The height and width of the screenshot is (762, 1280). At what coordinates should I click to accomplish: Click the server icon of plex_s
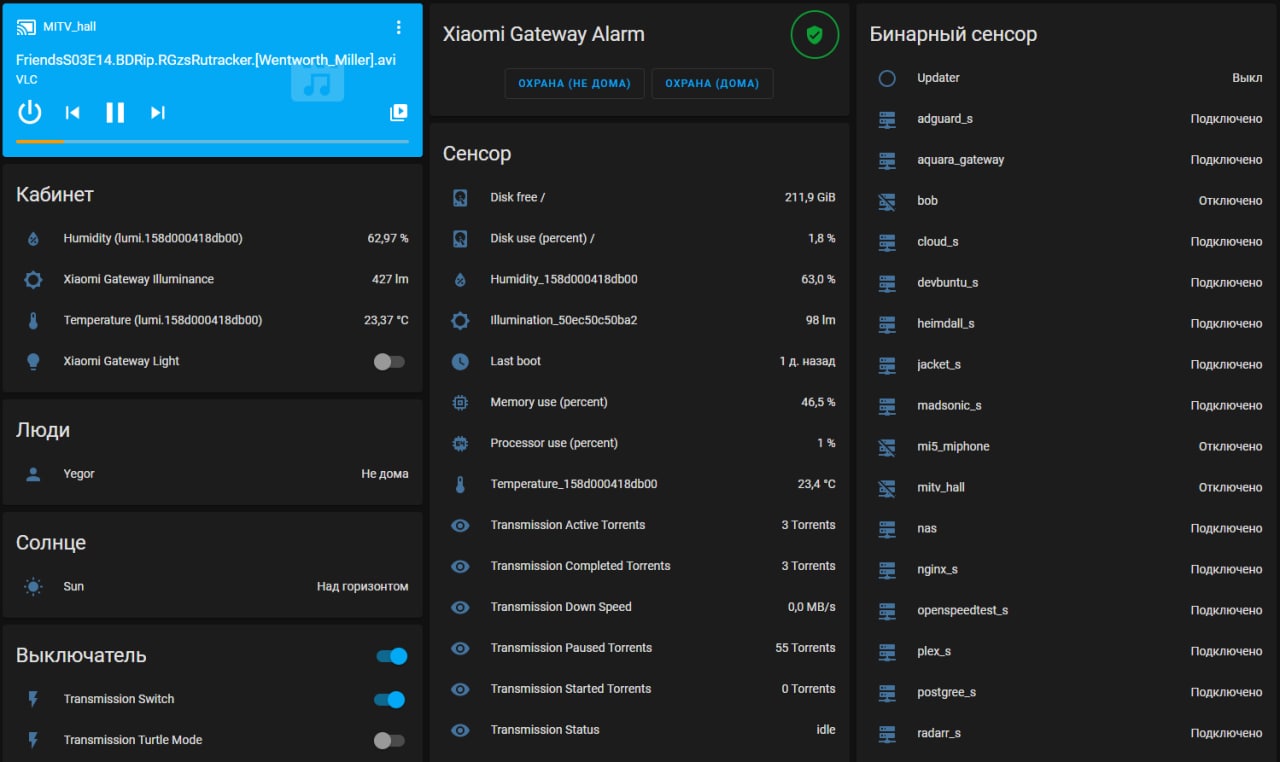click(x=887, y=652)
